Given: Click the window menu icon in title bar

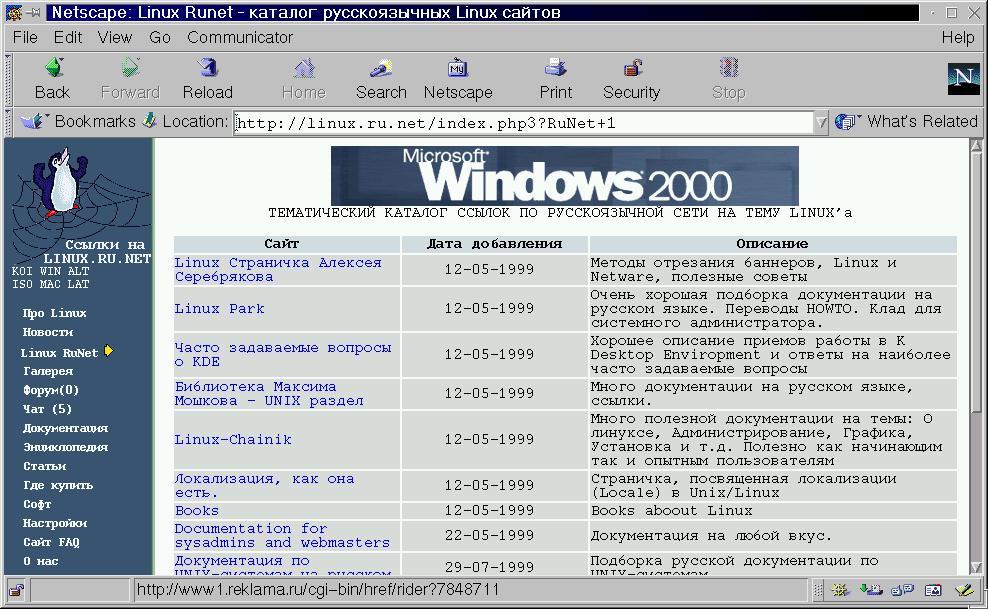Looking at the screenshot, I should [14, 12].
